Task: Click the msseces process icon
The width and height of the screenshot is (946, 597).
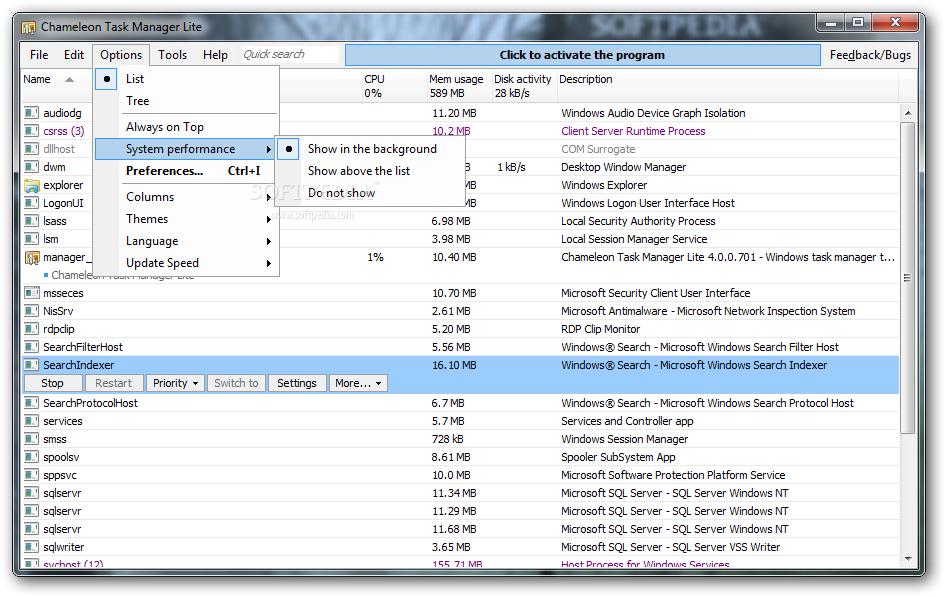Action: click(x=31, y=293)
